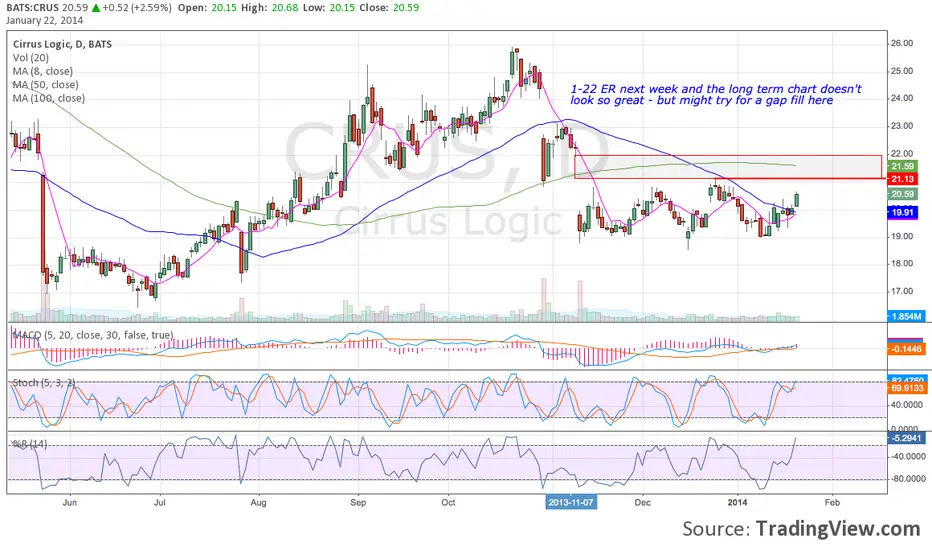The image size is (932, 550).
Task: Click the 2013-11-07 date marker on time axis
Action: (x=571, y=502)
